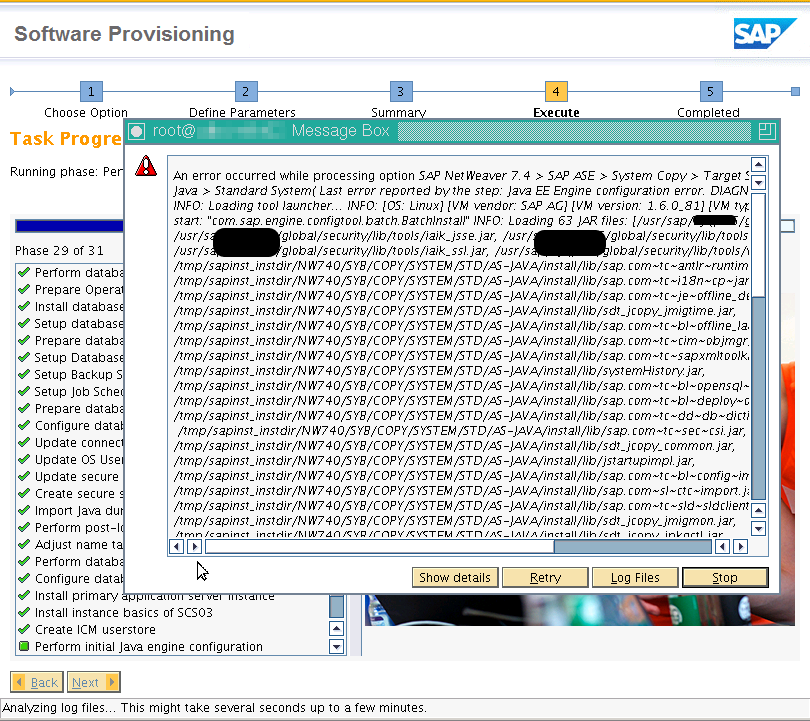Viewport: 810px width, 721px height.
Task: Retry the failed installation step
Action: tap(545, 577)
